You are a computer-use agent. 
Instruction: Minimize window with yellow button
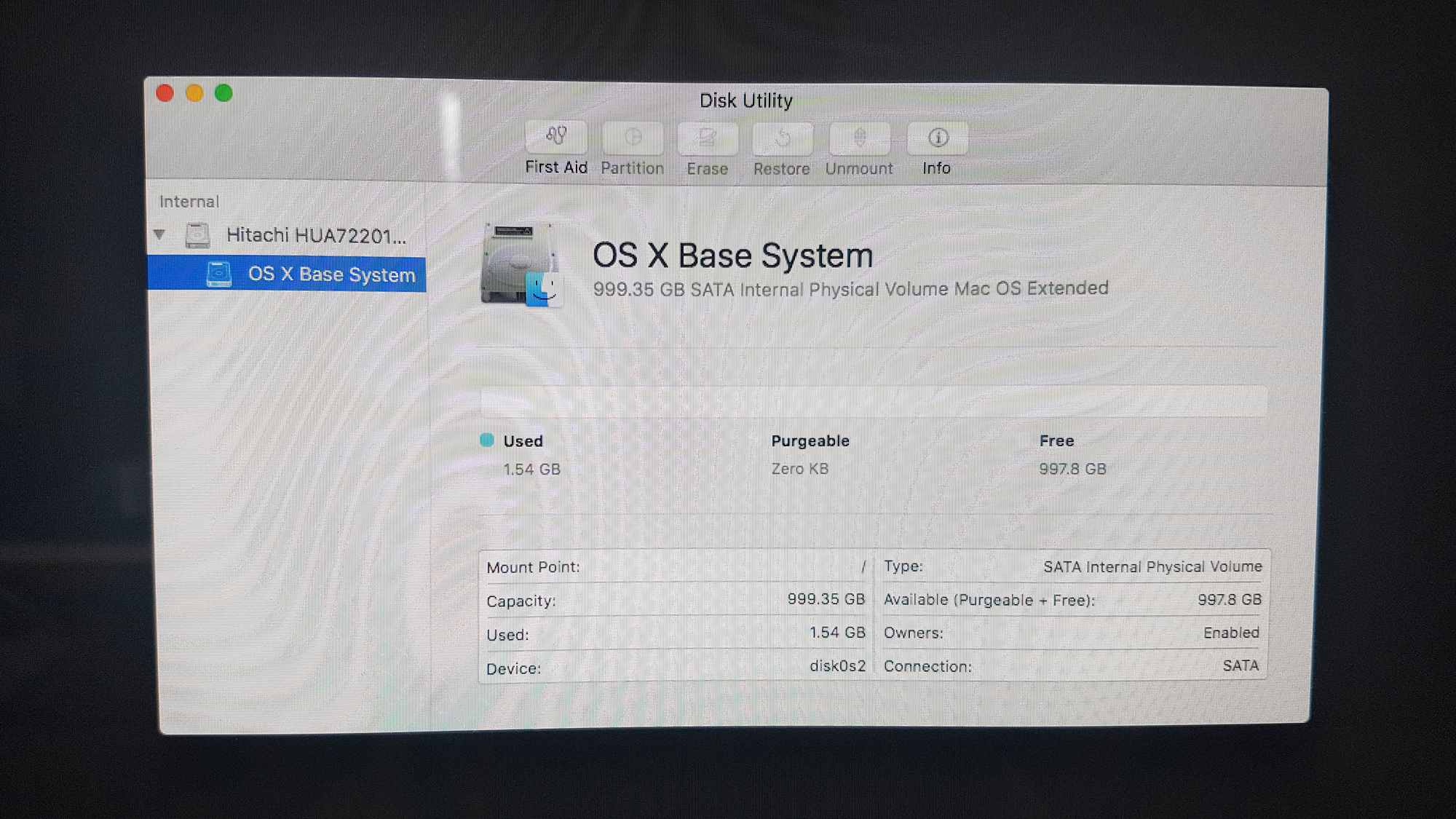click(194, 93)
